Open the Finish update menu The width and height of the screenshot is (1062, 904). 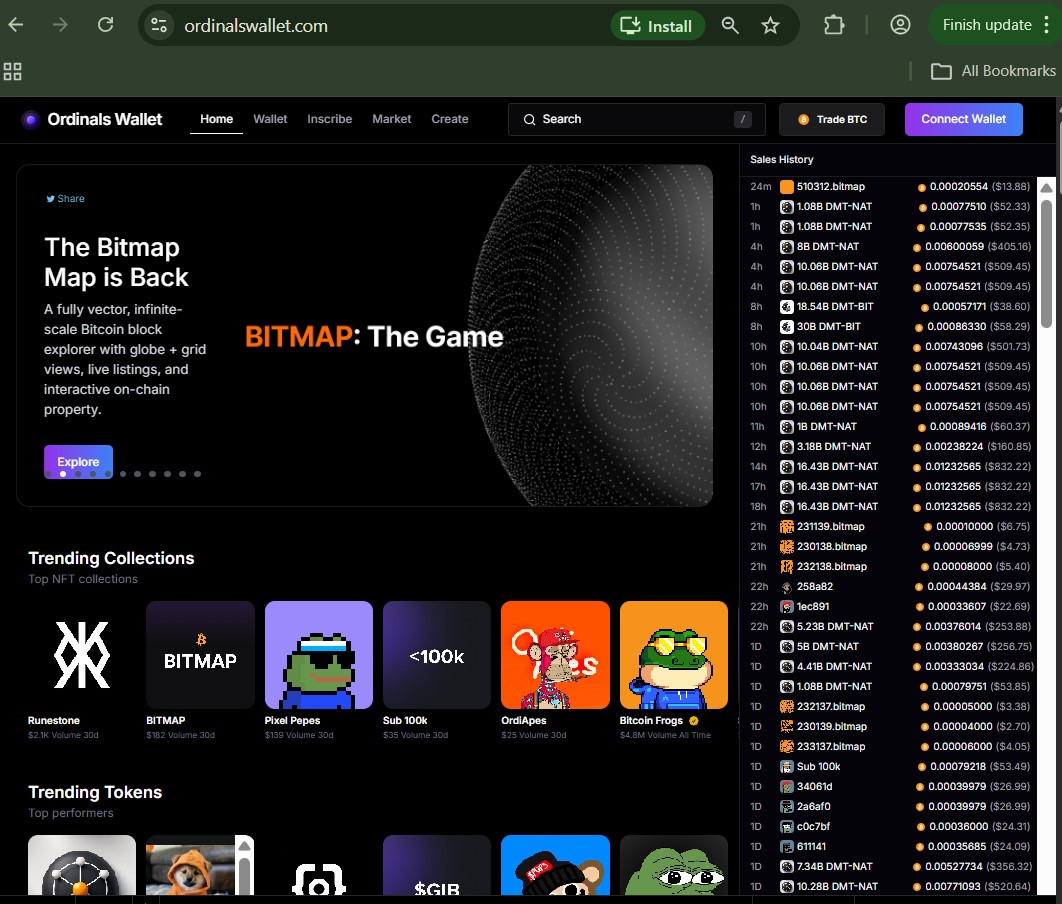[994, 25]
